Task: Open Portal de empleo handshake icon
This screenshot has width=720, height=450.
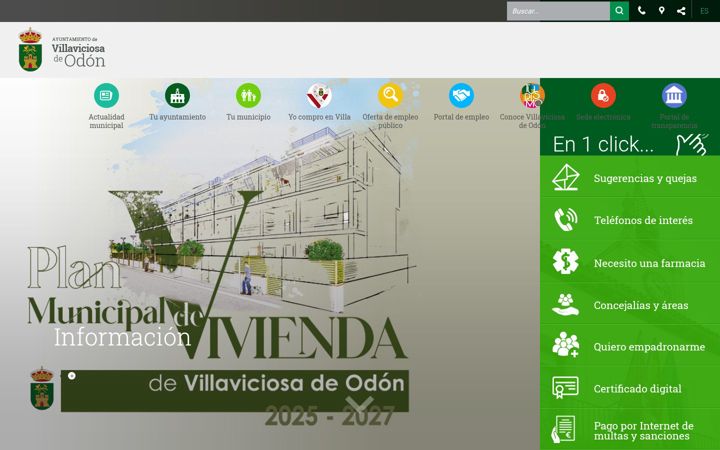Action: click(x=461, y=96)
